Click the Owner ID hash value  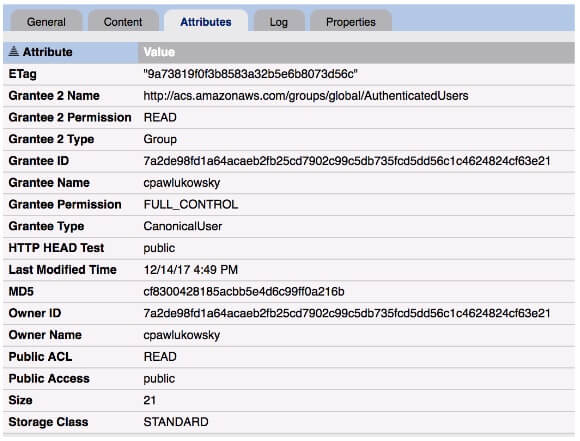347,313
